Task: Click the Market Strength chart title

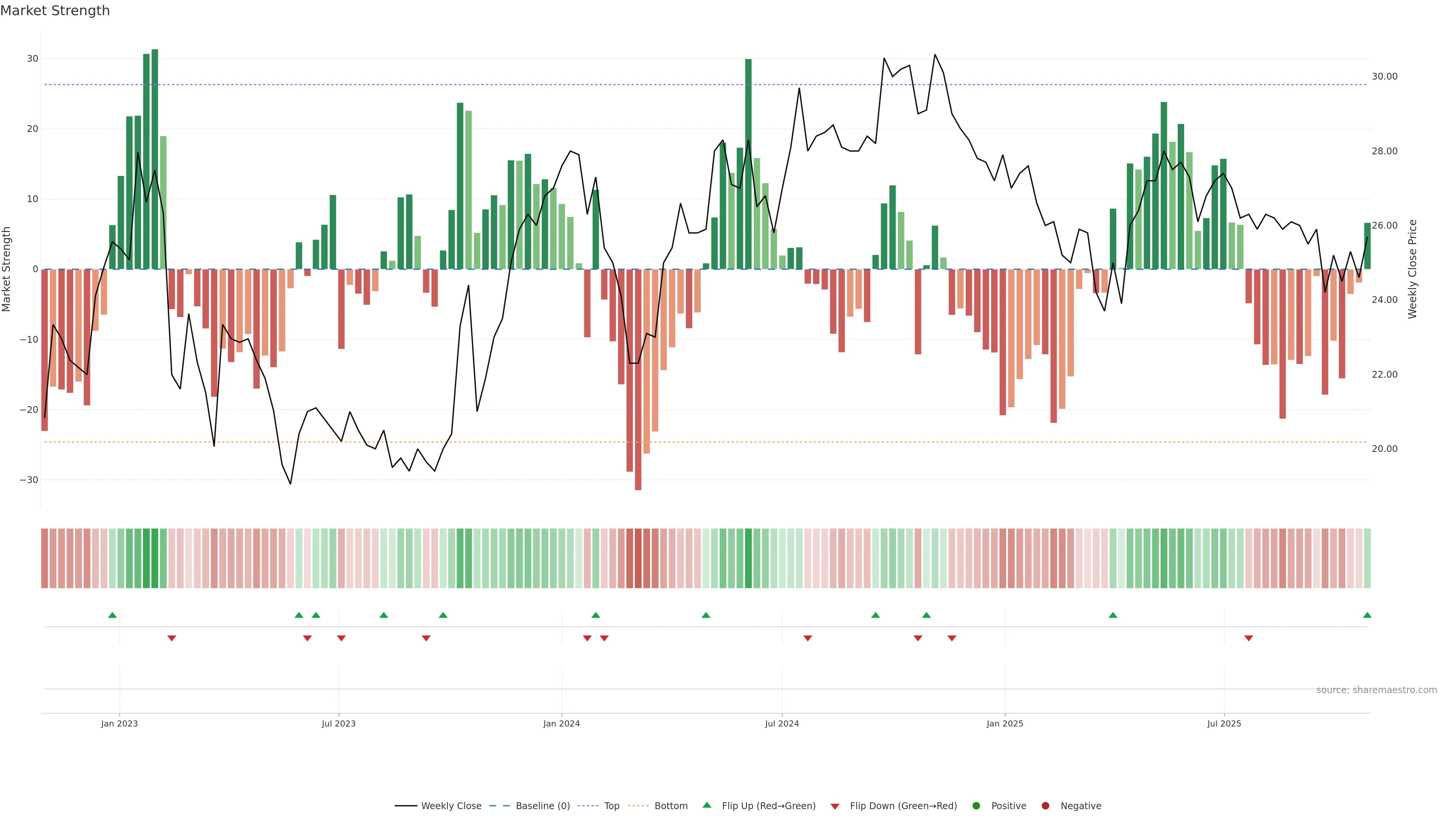Action: pyautogui.click(x=55, y=11)
